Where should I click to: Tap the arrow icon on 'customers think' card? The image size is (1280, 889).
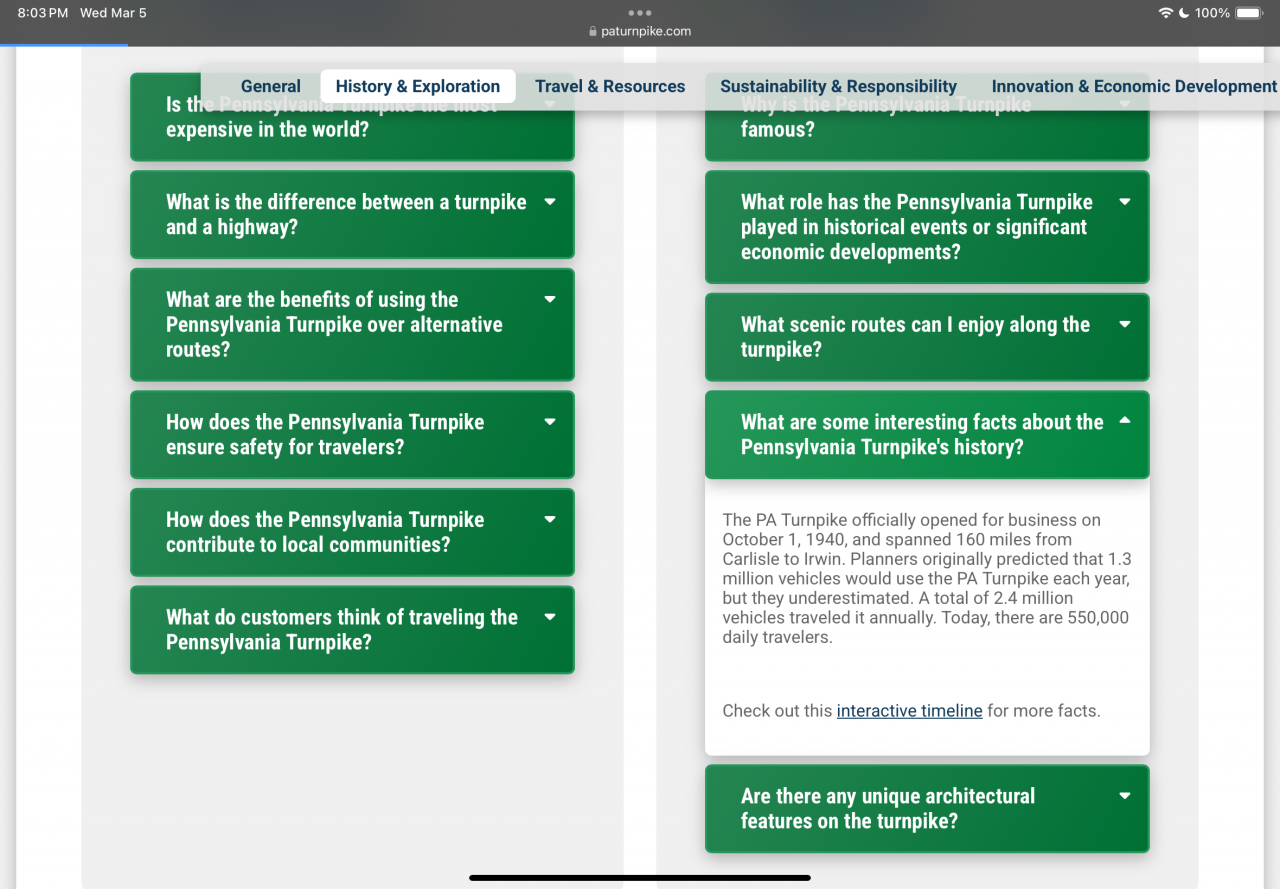(x=550, y=617)
